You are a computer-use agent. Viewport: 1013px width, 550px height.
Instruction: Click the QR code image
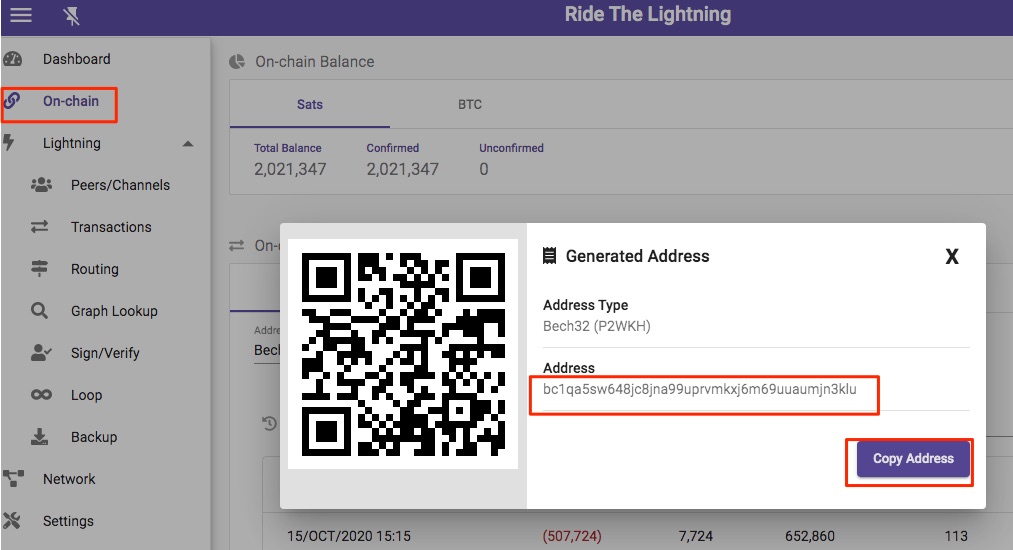[x=403, y=354]
